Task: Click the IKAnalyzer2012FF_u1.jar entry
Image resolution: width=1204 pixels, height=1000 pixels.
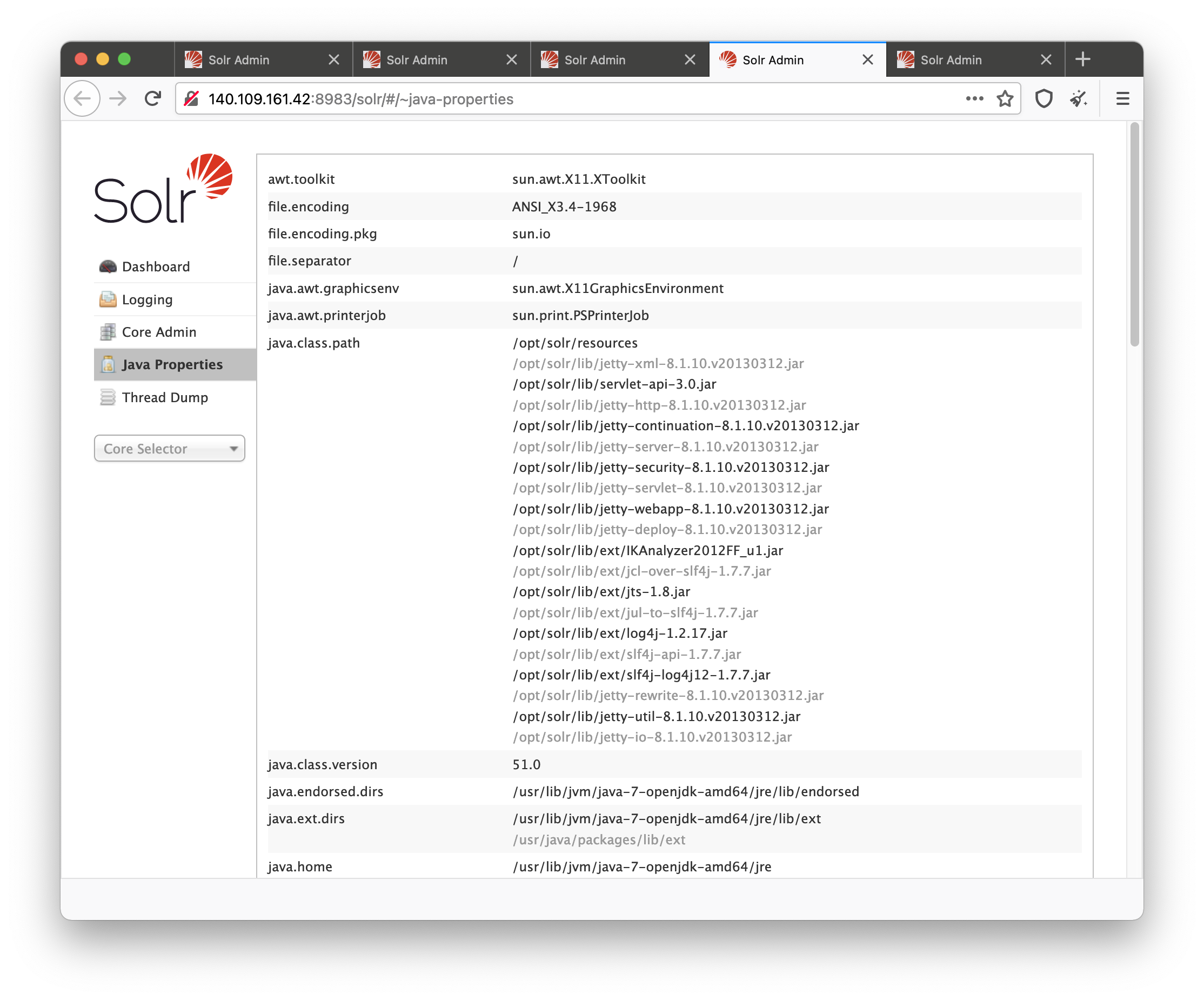Action: point(648,550)
